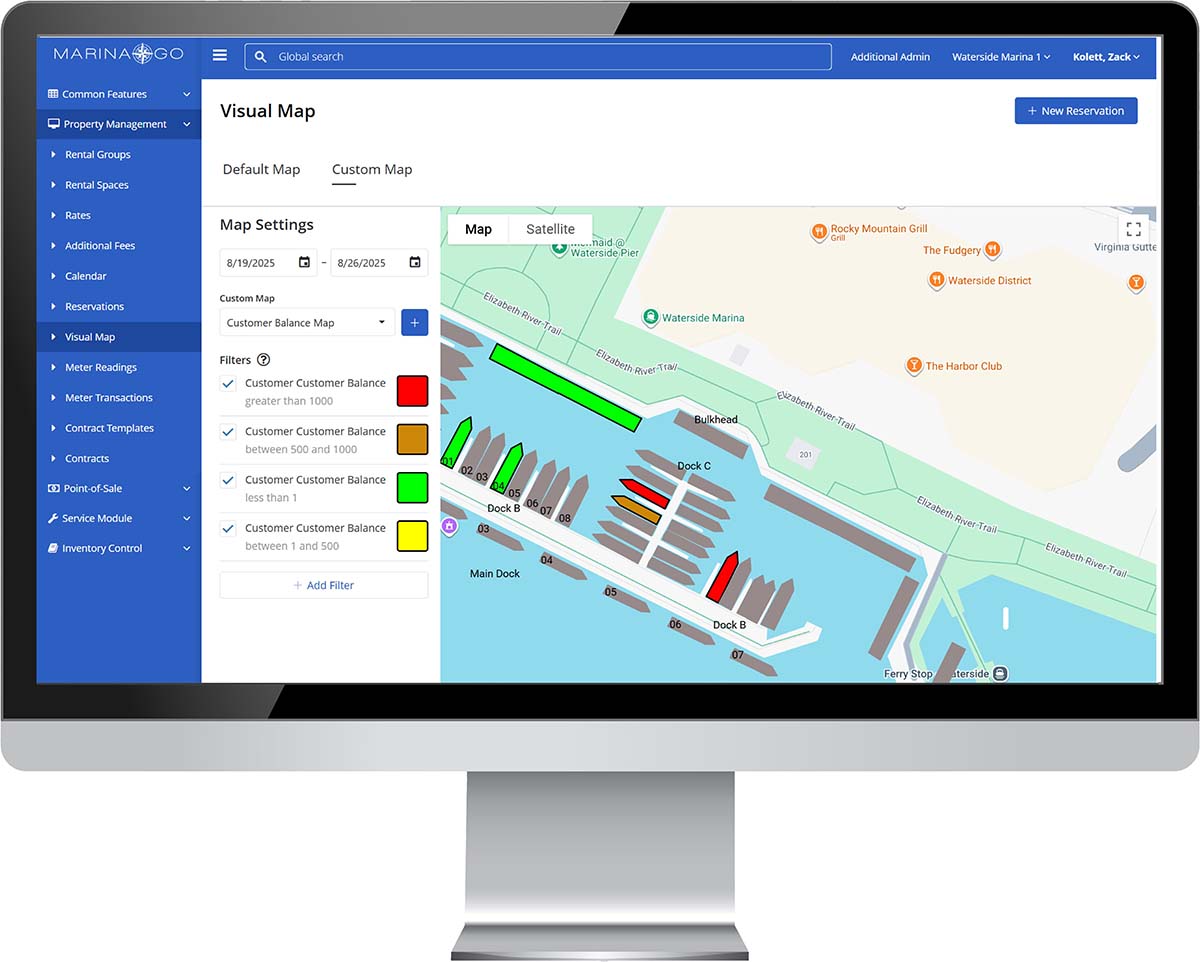Toggle the less than 1 balance filter
Viewport: 1200px width, 962px height.
point(228,480)
